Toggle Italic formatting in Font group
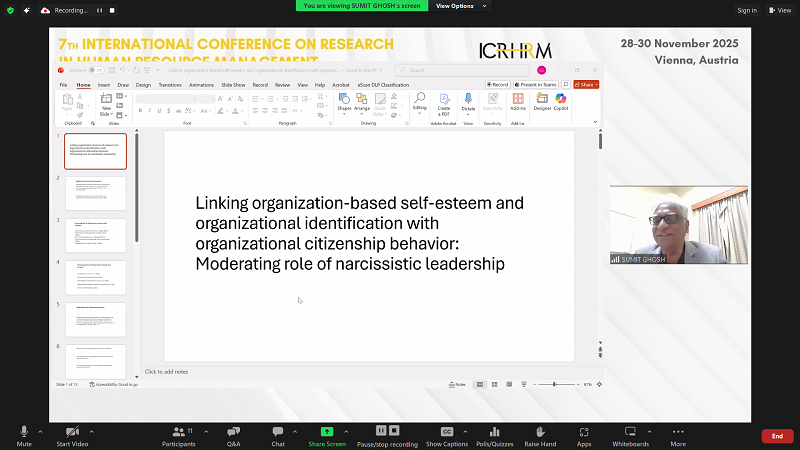This screenshot has height=450, width=800. click(x=150, y=111)
